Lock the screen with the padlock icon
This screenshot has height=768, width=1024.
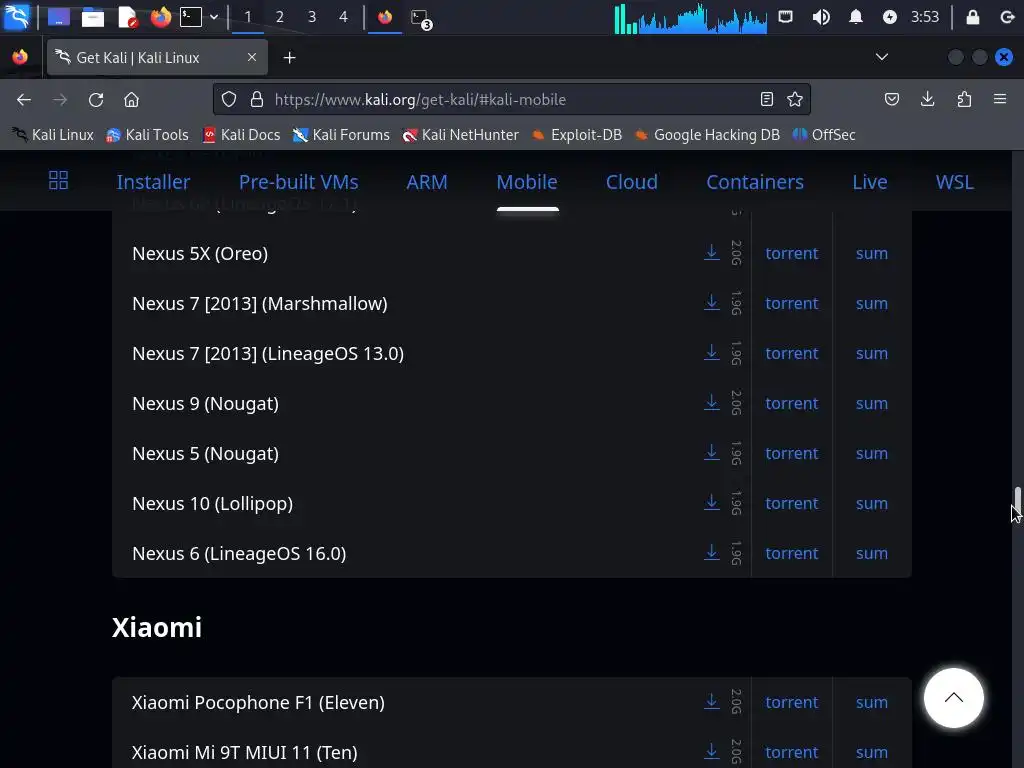pos(972,17)
